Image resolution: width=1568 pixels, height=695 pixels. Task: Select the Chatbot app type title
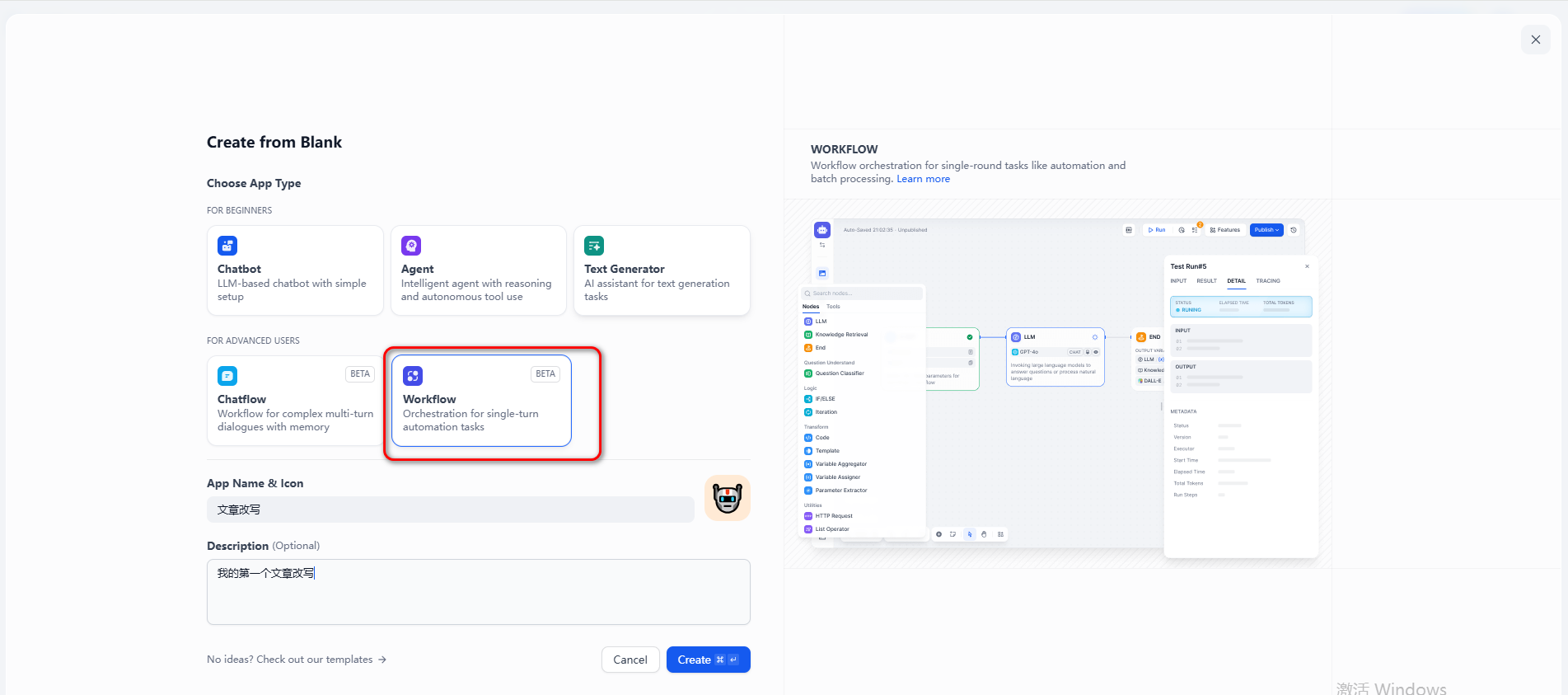[x=239, y=269]
